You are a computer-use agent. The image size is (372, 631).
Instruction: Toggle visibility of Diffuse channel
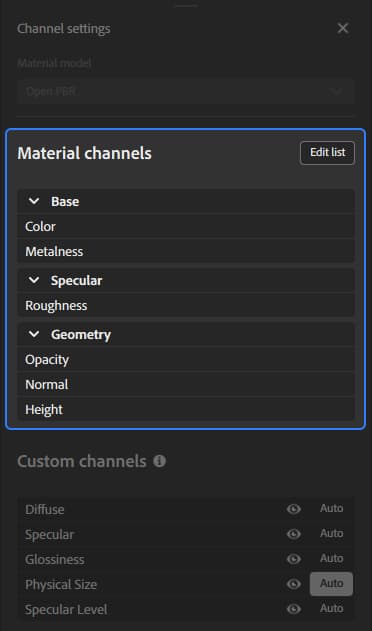pos(293,509)
